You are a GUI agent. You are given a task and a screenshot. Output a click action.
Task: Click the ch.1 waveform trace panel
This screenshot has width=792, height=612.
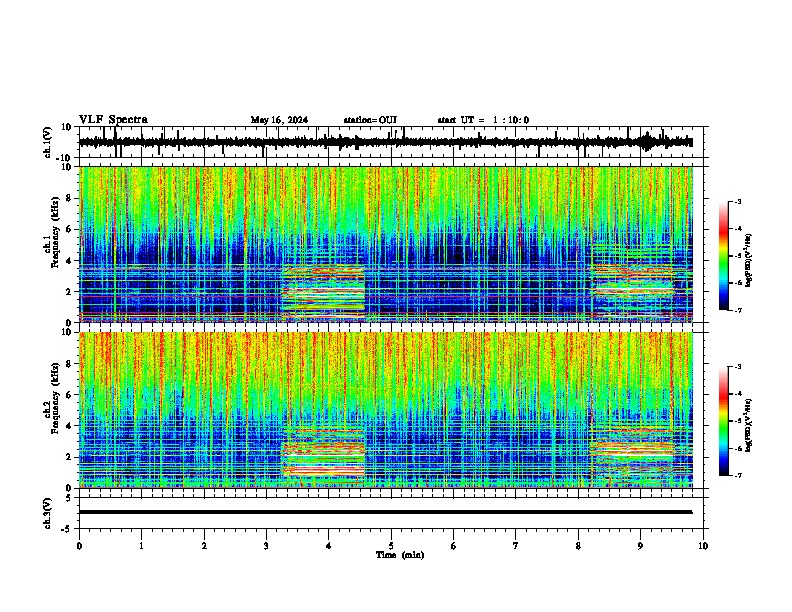[393, 142]
